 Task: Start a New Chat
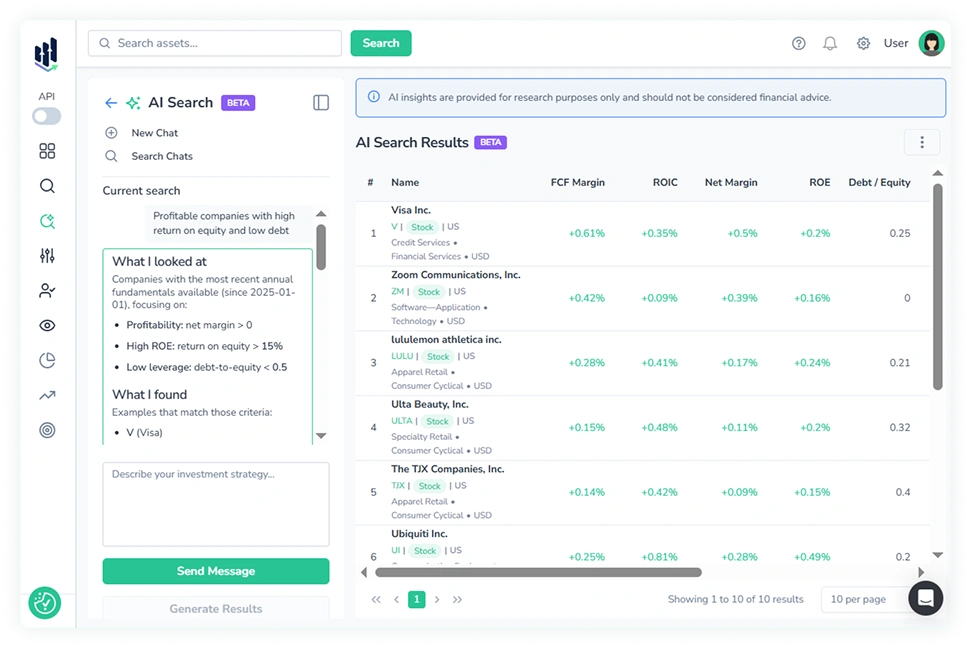(x=154, y=133)
